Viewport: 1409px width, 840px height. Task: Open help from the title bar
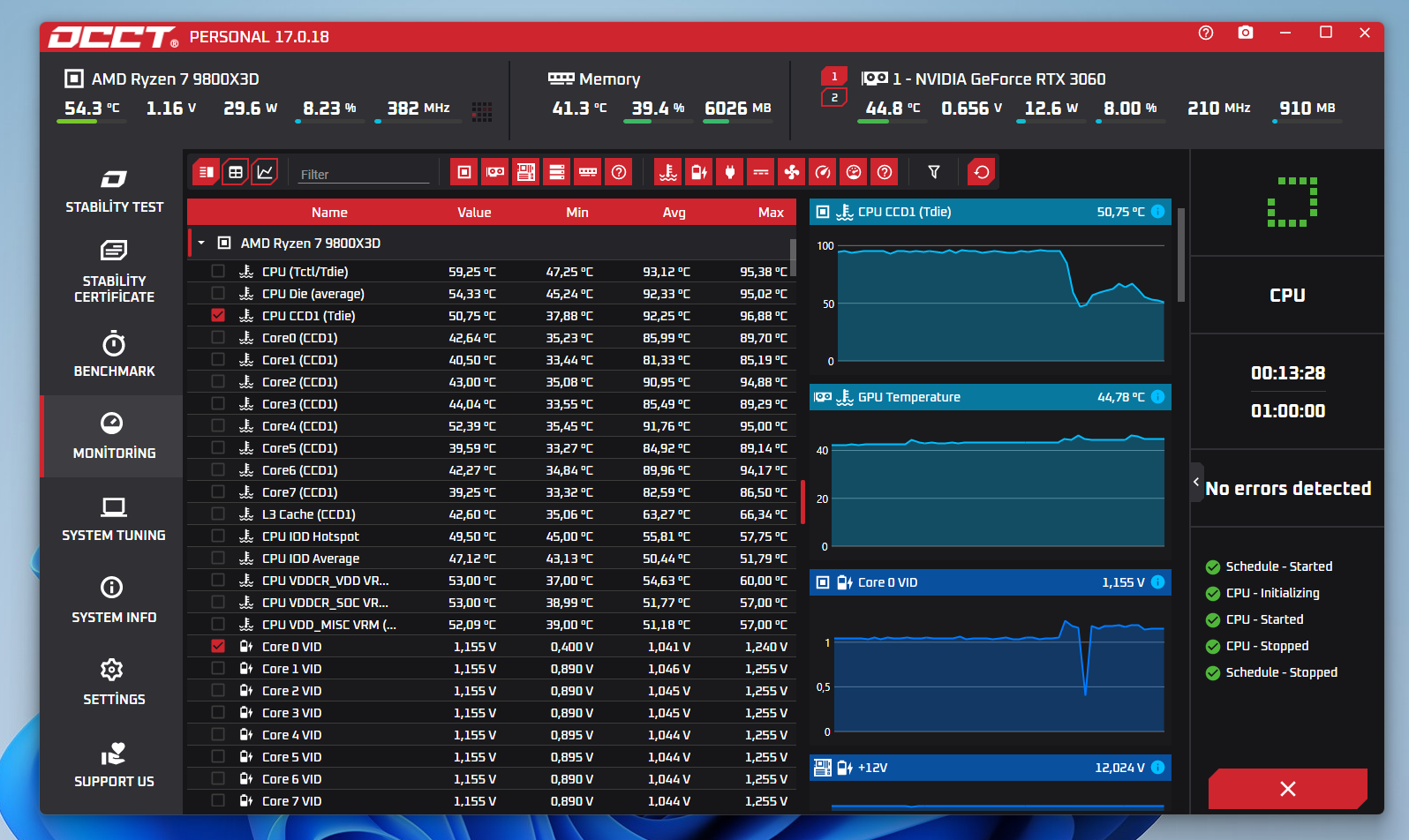coord(1206,33)
